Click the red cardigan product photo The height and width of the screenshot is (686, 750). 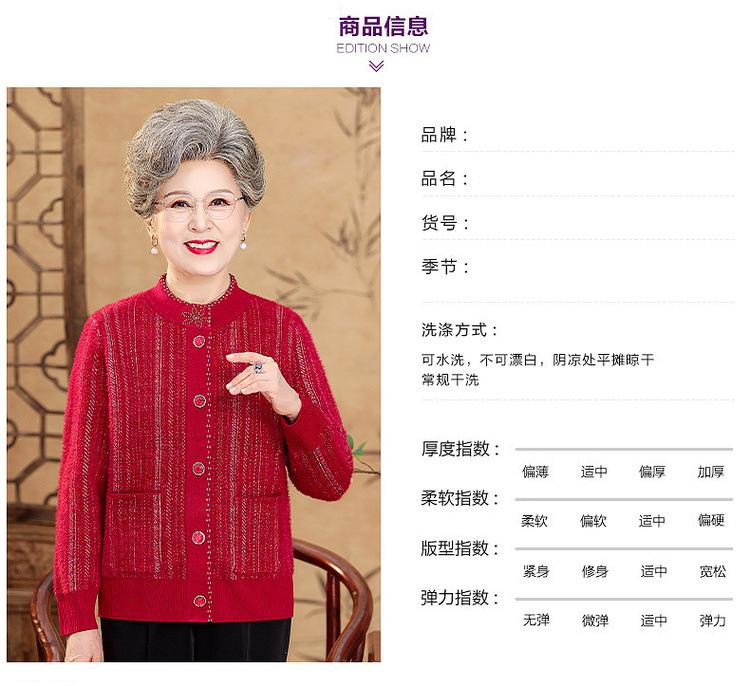click(x=194, y=375)
